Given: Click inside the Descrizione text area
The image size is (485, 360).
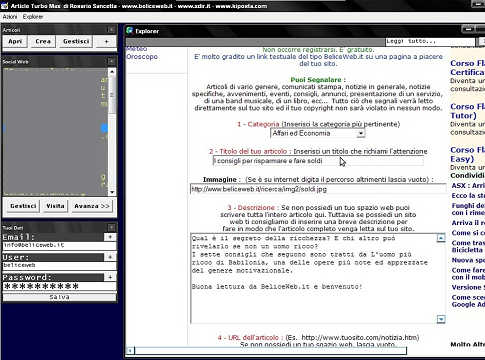Looking at the screenshot, I should click(x=313, y=278).
